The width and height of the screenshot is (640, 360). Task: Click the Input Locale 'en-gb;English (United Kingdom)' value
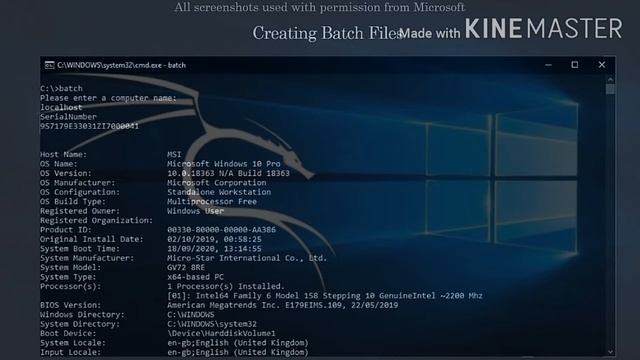point(238,352)
